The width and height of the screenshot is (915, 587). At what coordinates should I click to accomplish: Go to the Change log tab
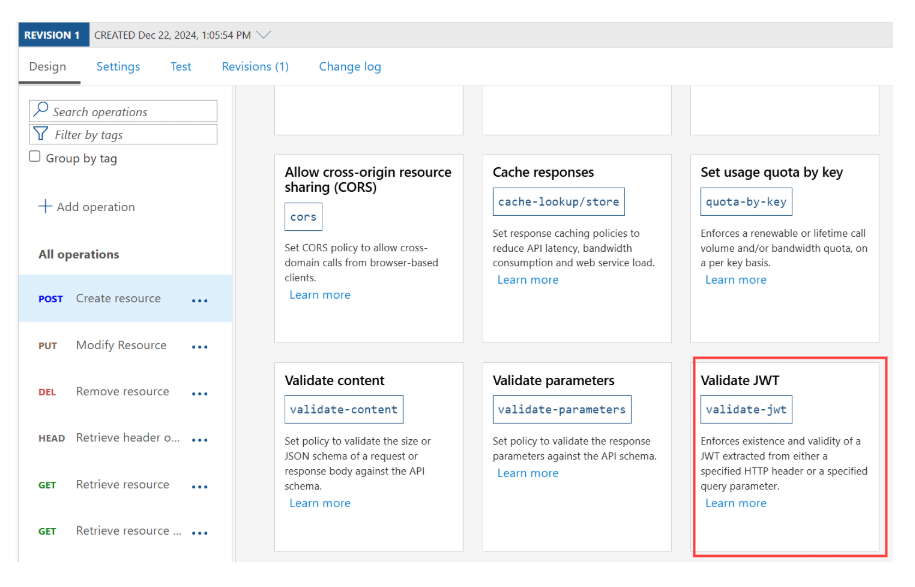point(350,67)
